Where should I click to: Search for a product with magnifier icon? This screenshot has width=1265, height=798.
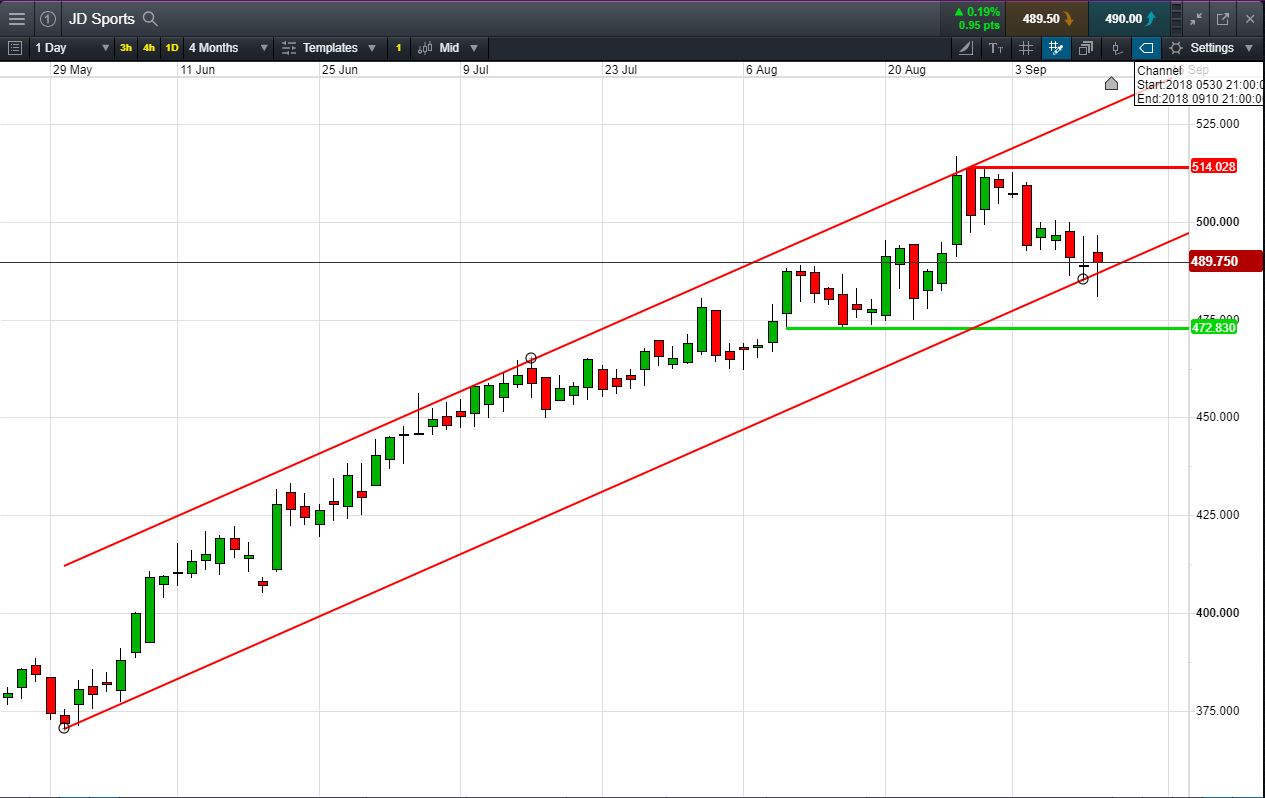[150, 18]
